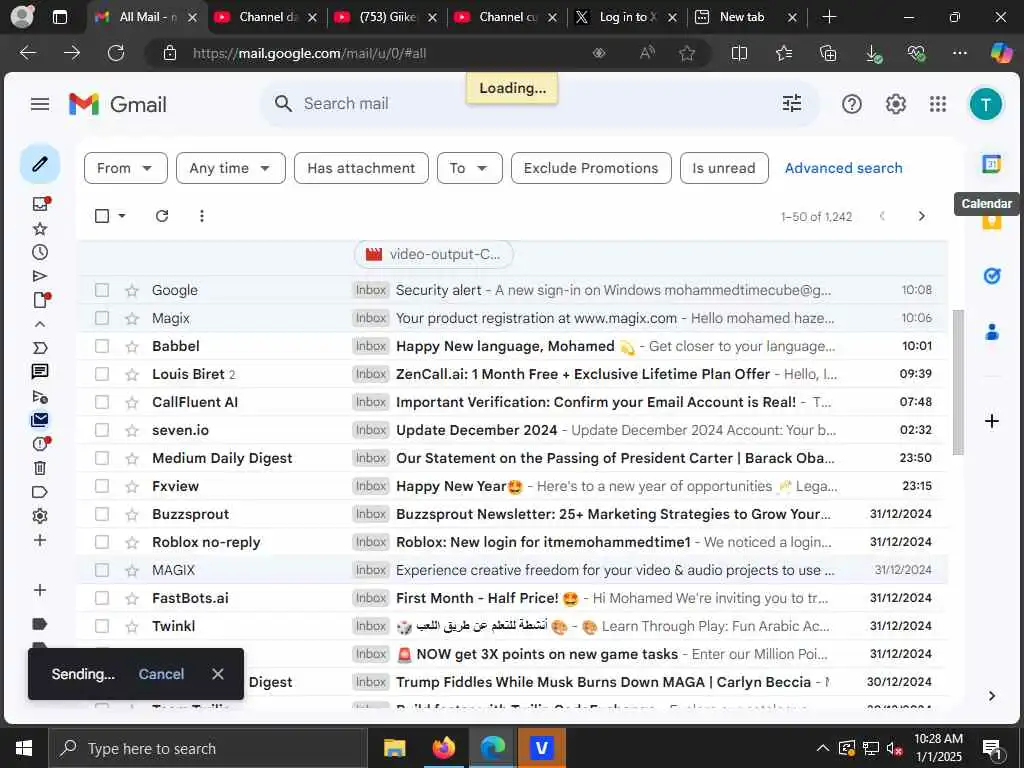Show search options sliders icon
1024x768 pixels.
(792, 103)
